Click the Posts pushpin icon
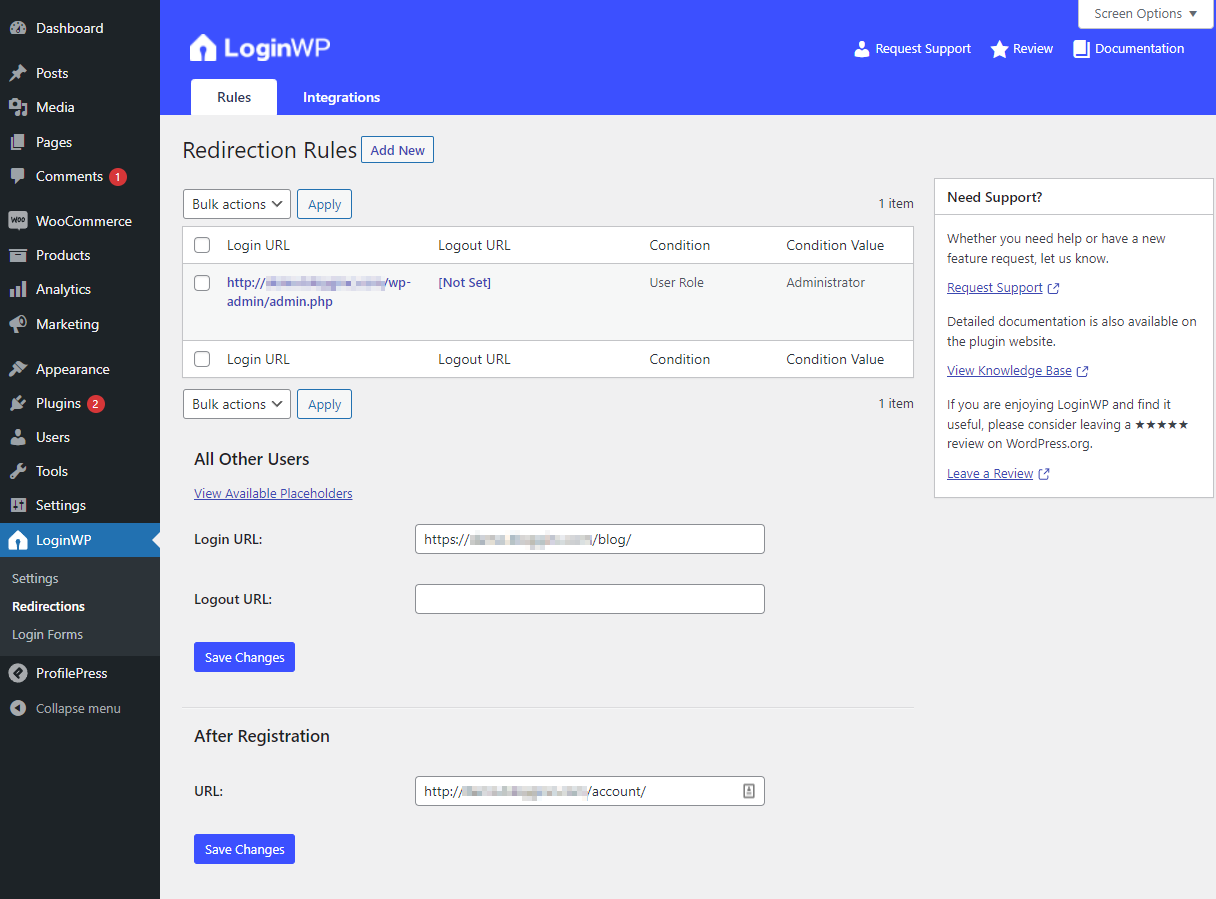1216x899 pixels. point(18,73)
